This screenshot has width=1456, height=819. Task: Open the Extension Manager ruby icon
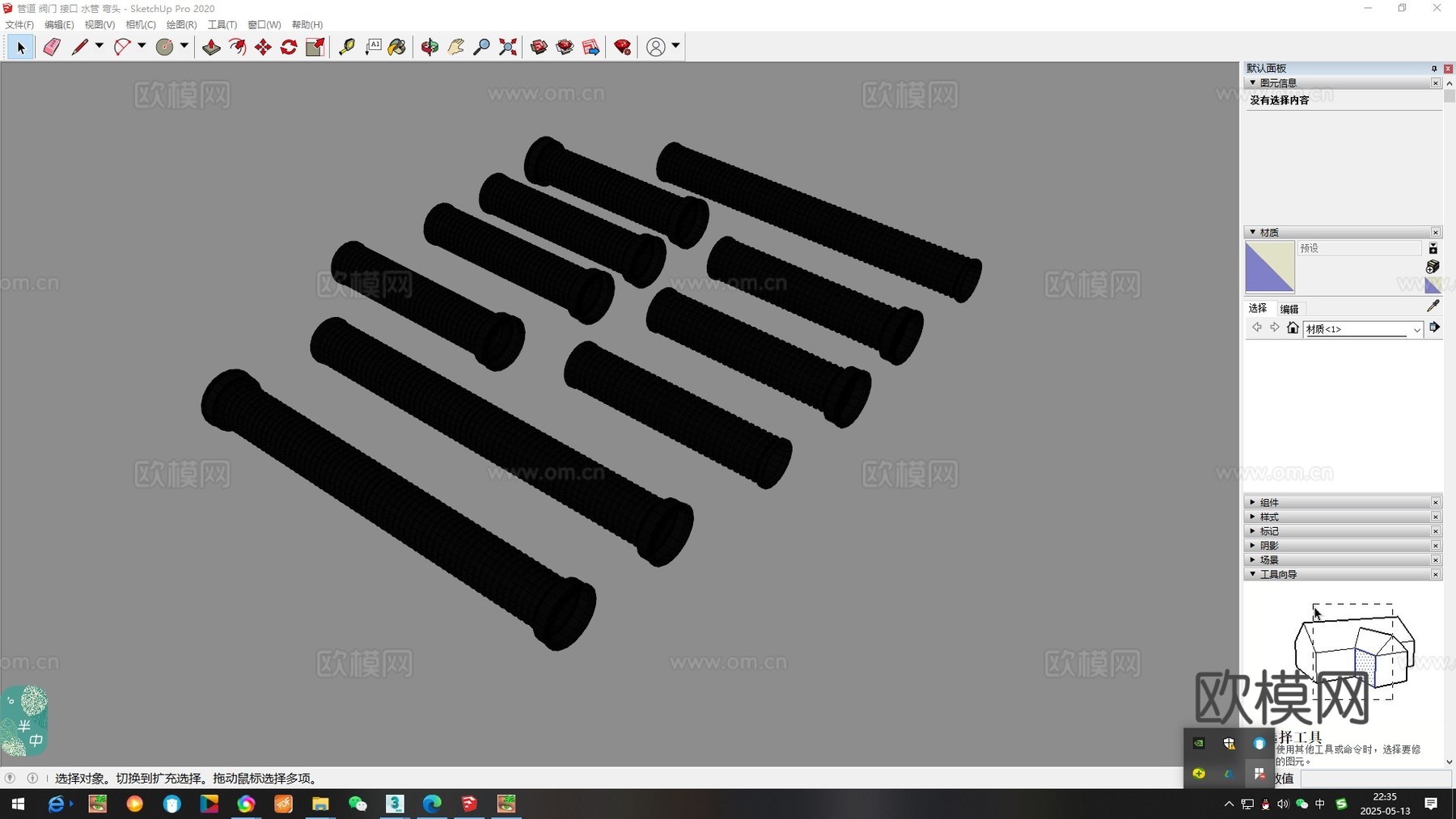pos(623,48)
